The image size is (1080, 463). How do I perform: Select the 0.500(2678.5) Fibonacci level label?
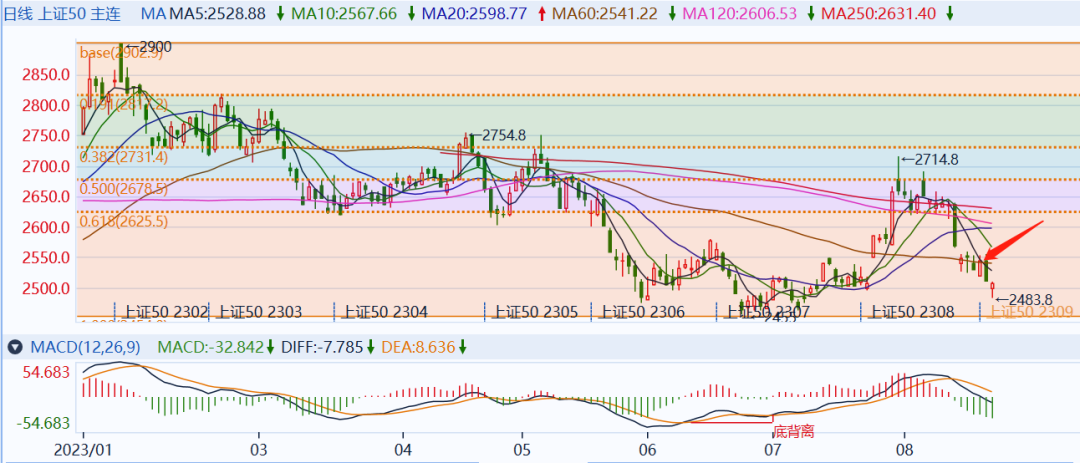[123, 189]
